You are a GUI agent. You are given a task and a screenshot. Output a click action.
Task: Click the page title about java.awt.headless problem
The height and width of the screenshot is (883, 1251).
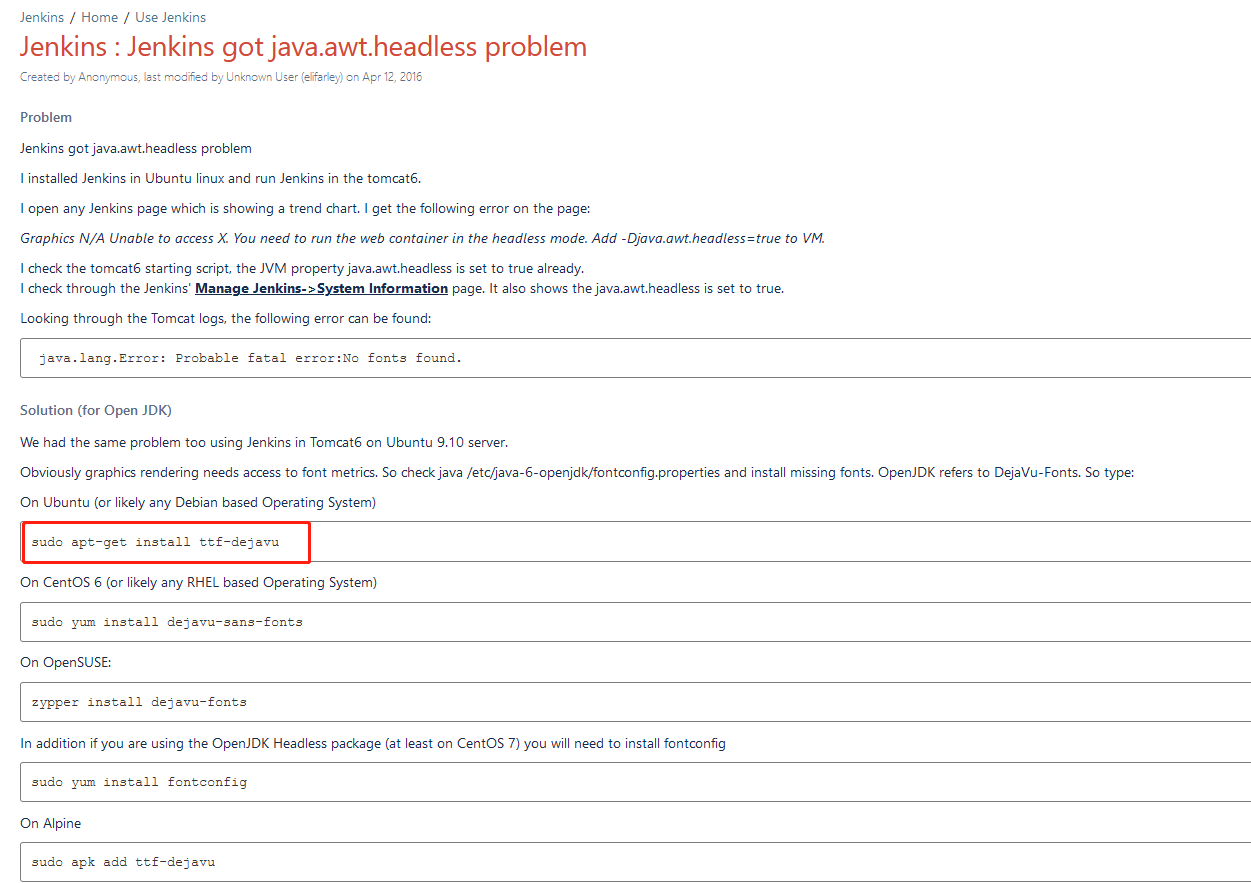point(303,47)
